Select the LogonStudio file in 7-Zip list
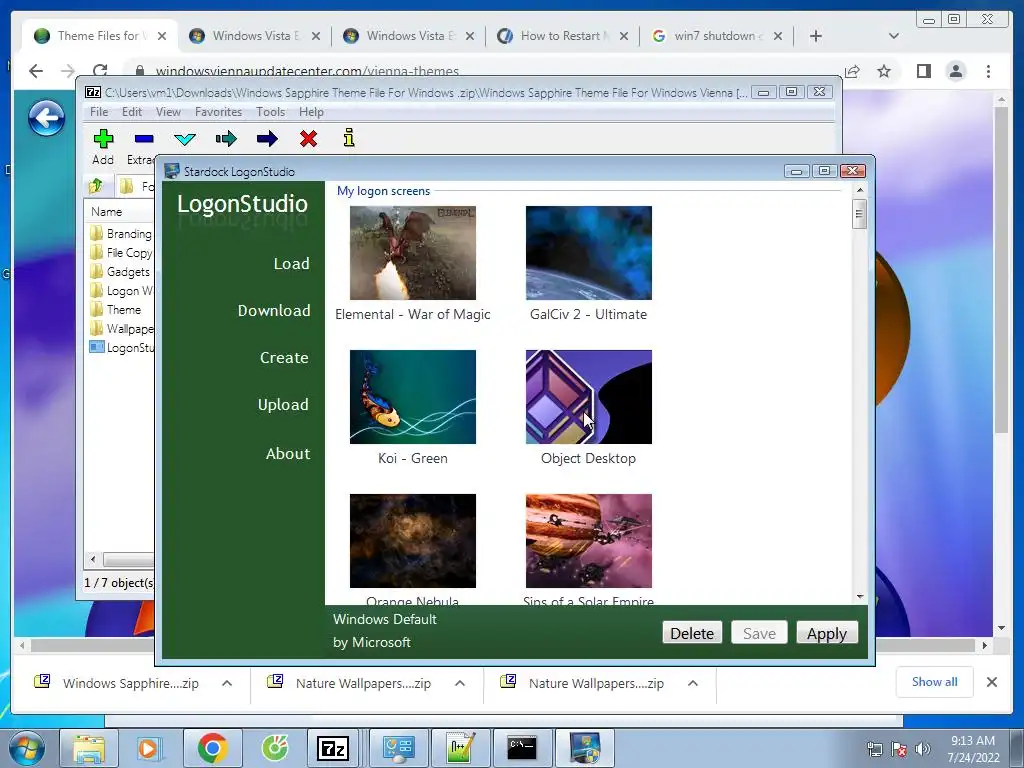This screenshot has width=1024, height=768. [121, 347]
